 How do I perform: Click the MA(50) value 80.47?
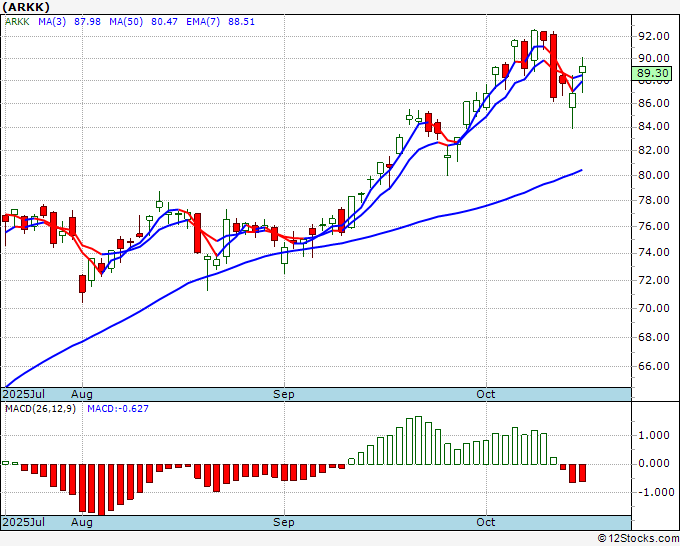coord(164,22)
